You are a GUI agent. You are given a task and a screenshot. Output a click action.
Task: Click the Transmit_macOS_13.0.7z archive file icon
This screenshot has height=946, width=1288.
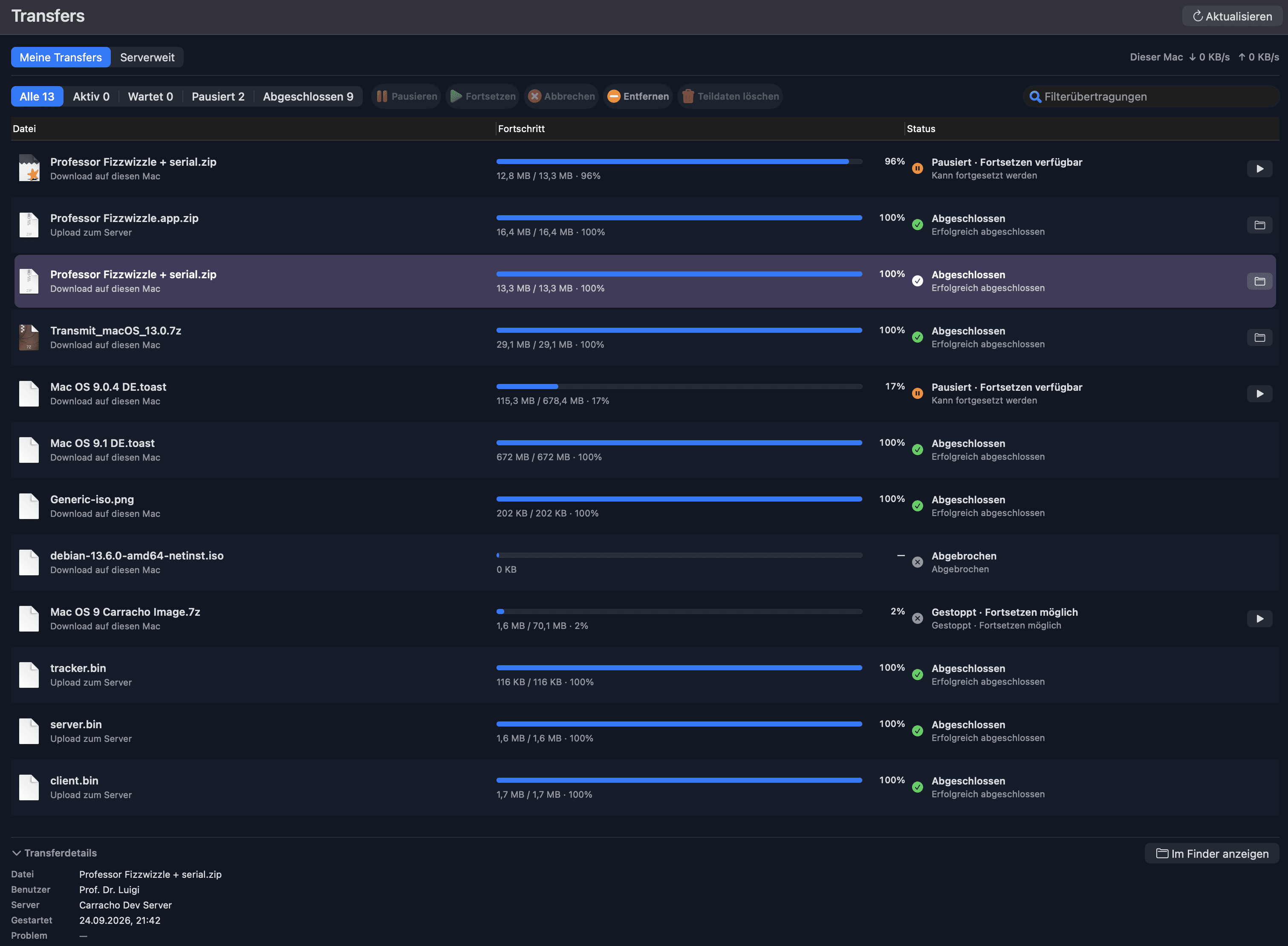[x=29, y=337]
